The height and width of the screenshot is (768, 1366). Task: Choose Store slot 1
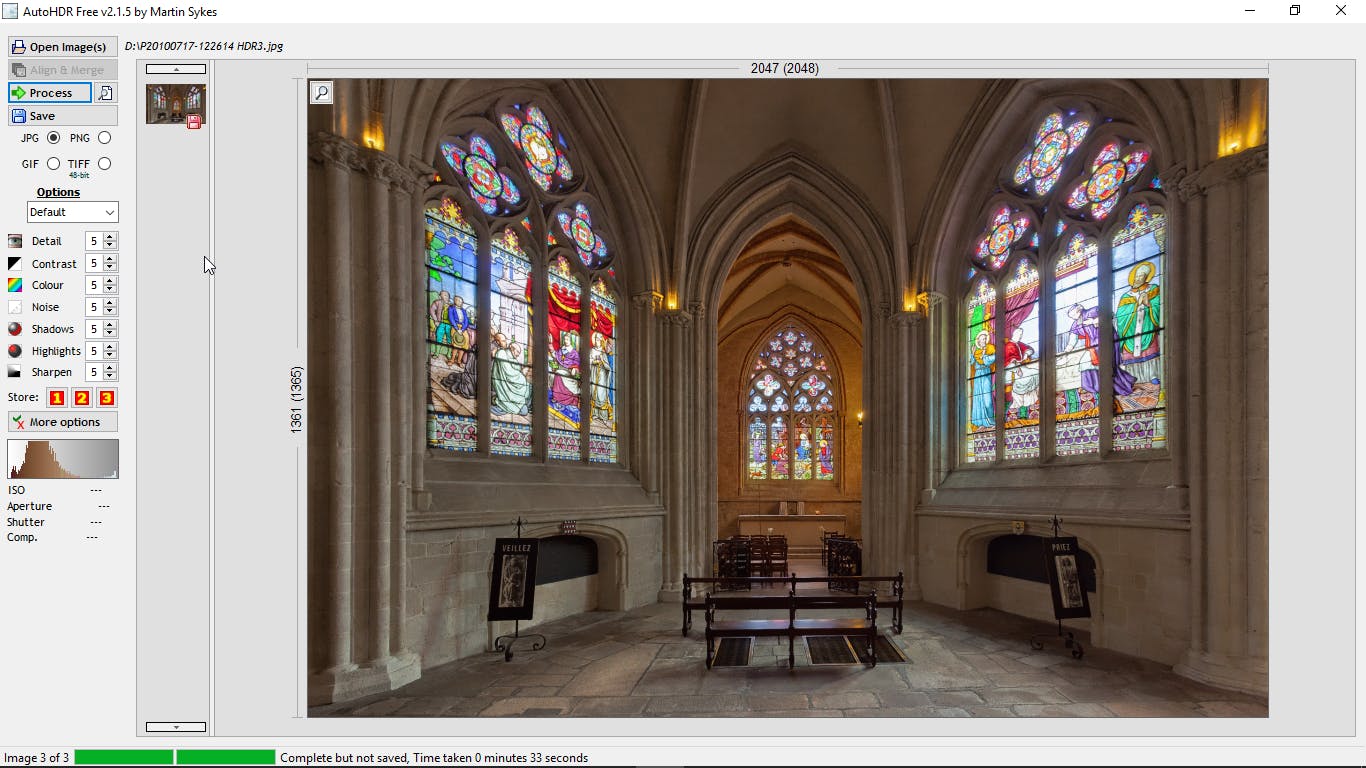click(x=56, y=398)
